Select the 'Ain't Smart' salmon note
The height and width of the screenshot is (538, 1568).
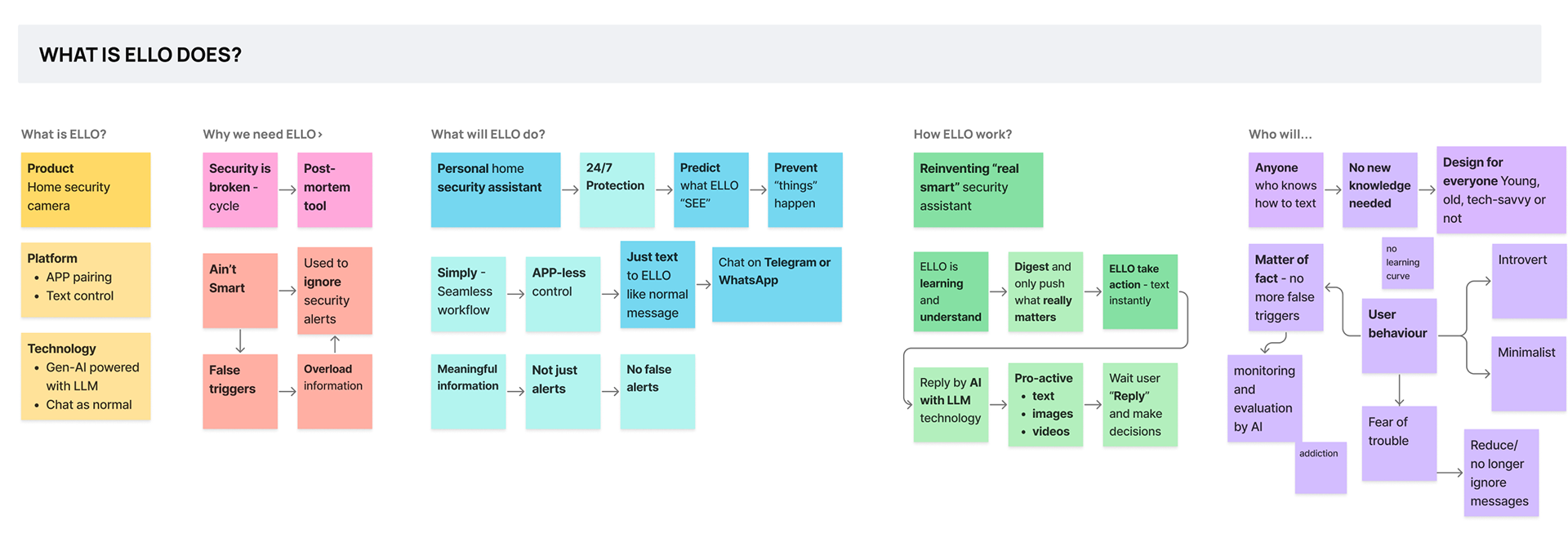240,290
